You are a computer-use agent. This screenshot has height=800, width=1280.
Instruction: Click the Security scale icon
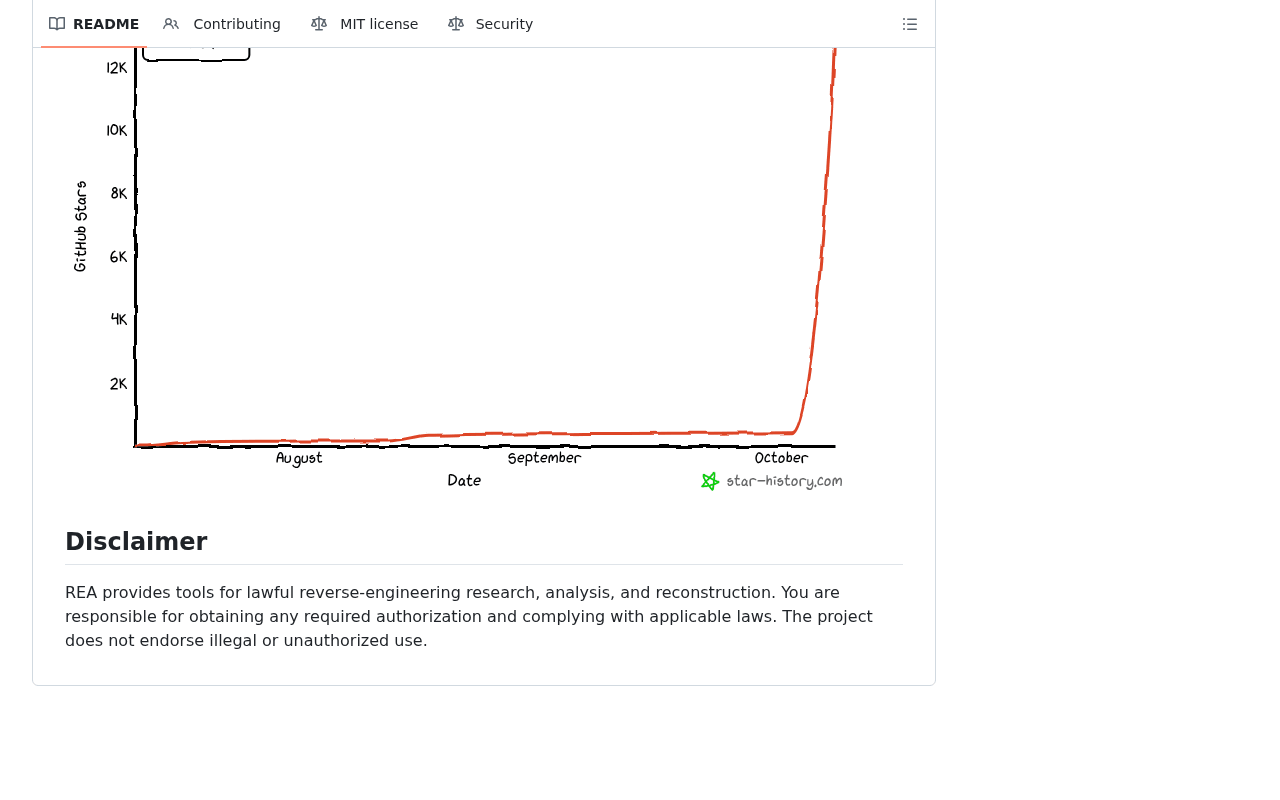(456, 24)
